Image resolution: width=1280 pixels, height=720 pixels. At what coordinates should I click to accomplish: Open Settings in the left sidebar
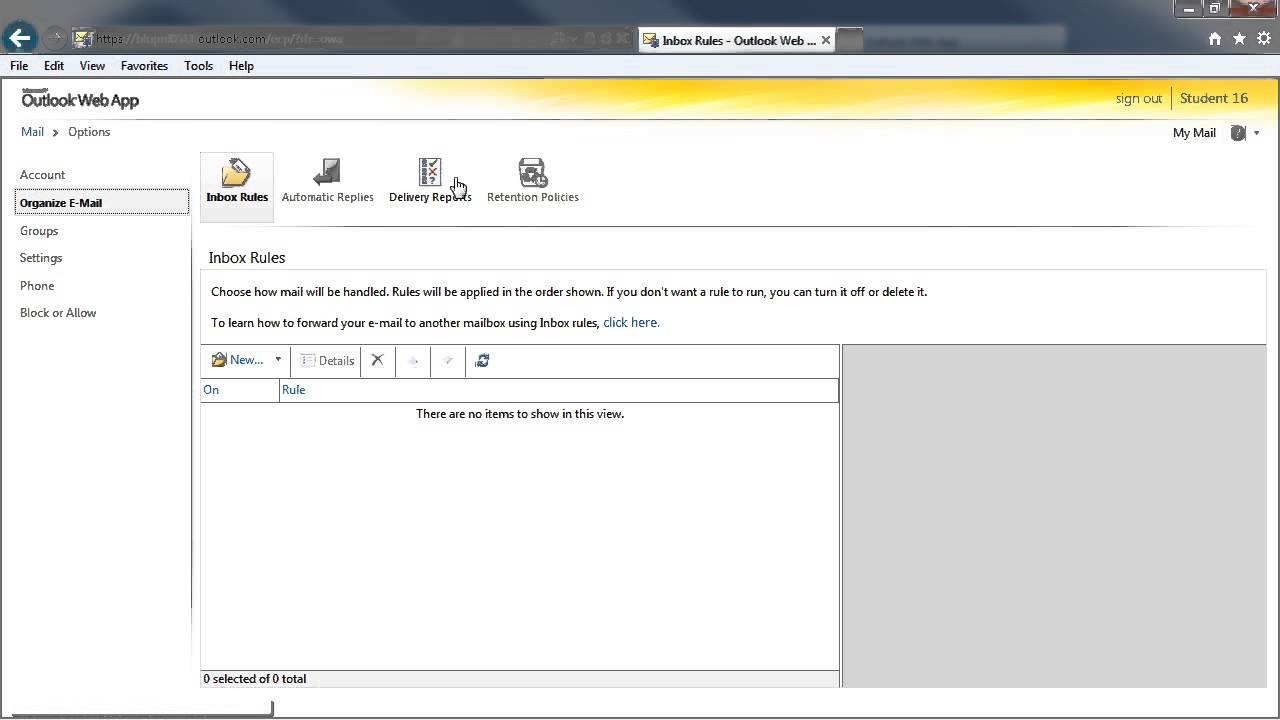click(x=41, y=258)
